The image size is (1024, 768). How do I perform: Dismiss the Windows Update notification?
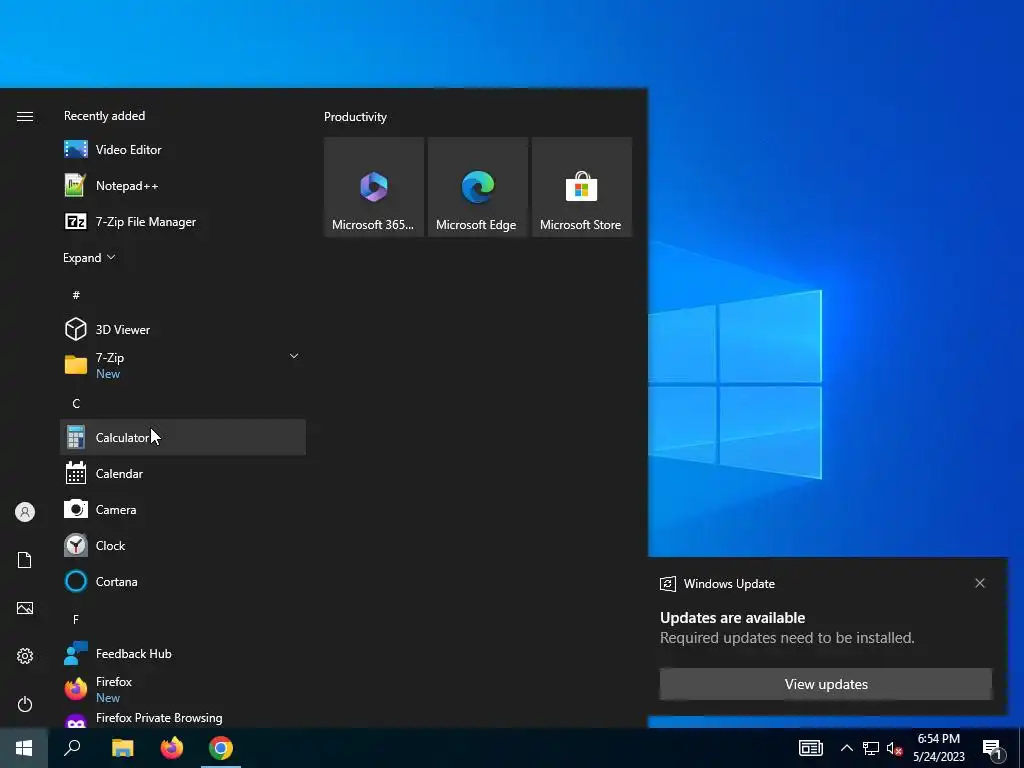click(x=980, y=583)
